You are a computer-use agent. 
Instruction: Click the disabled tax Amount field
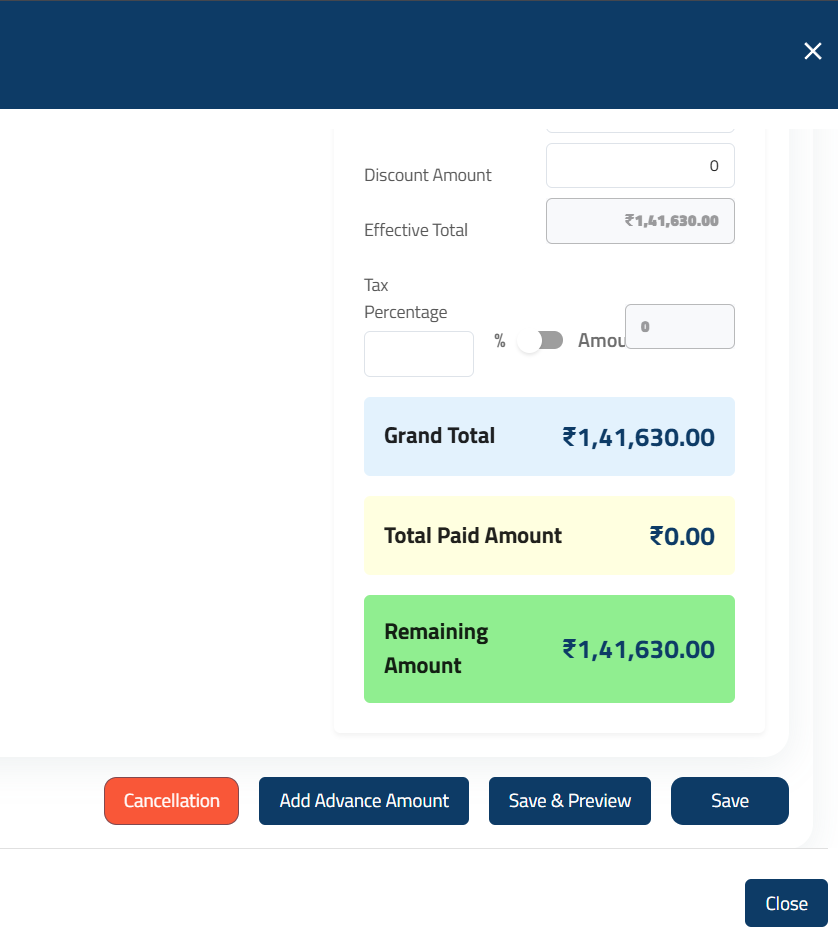tap(680, 326)
